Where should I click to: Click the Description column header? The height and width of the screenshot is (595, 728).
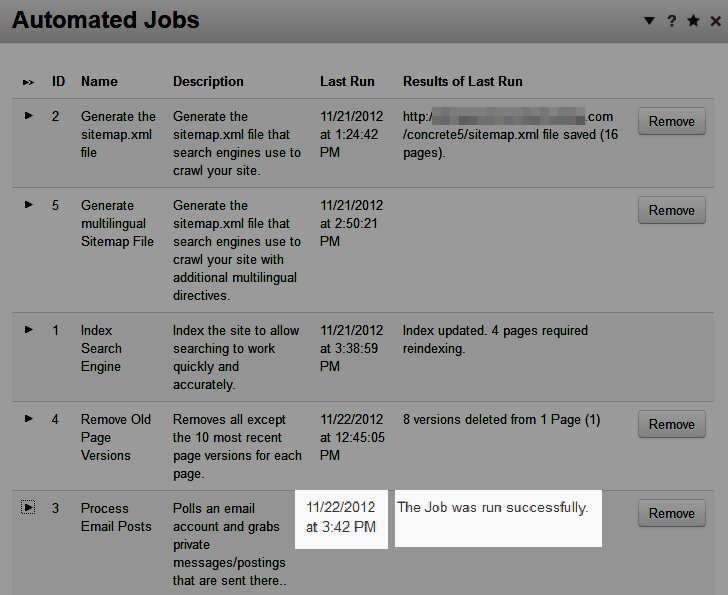[208, 82]
